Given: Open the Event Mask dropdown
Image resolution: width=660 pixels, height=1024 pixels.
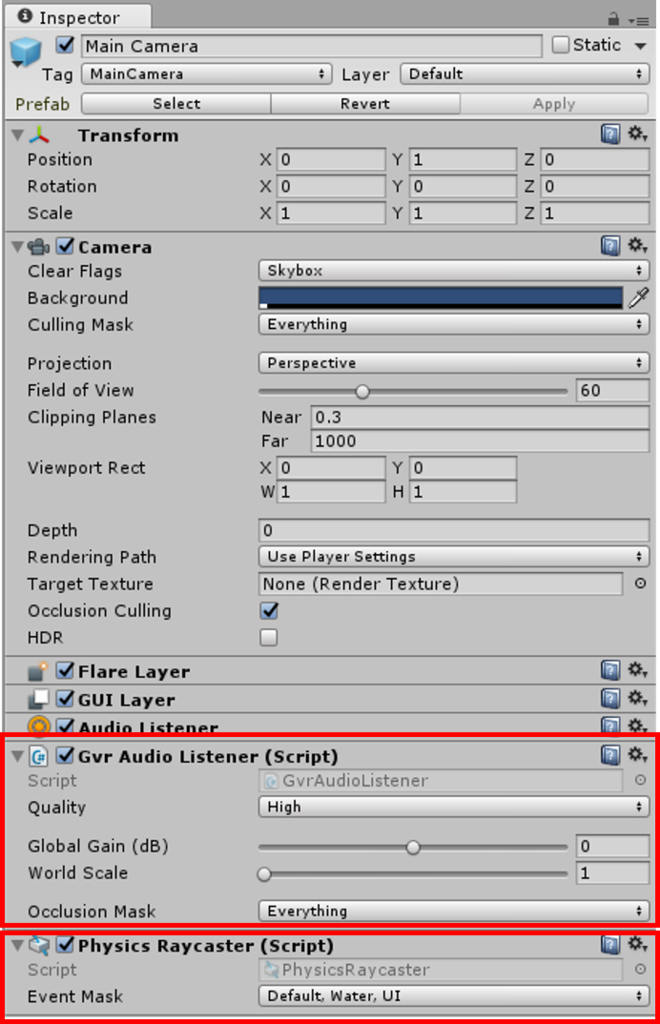Looking at the screenshot, I should [454, 996].
